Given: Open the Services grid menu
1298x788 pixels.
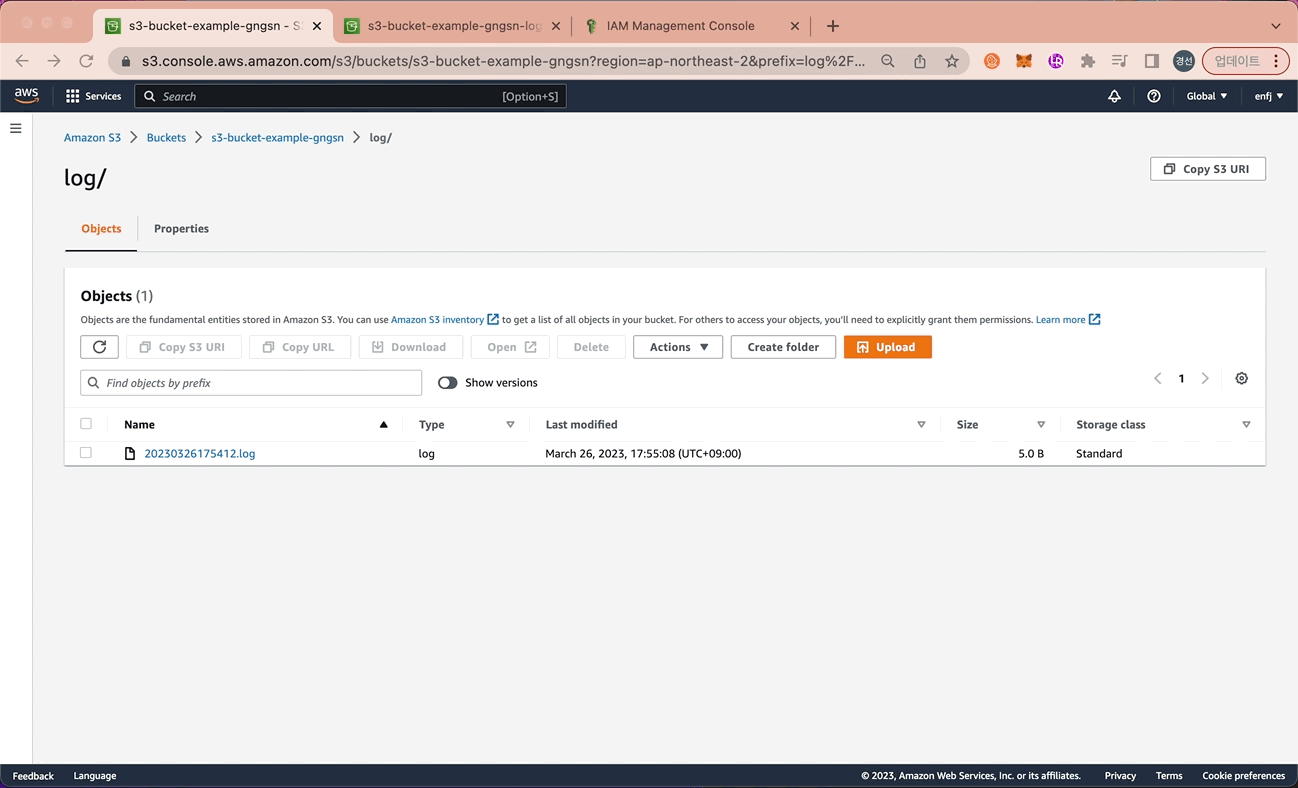Looking at the screenshot, I should pos(93,96).
